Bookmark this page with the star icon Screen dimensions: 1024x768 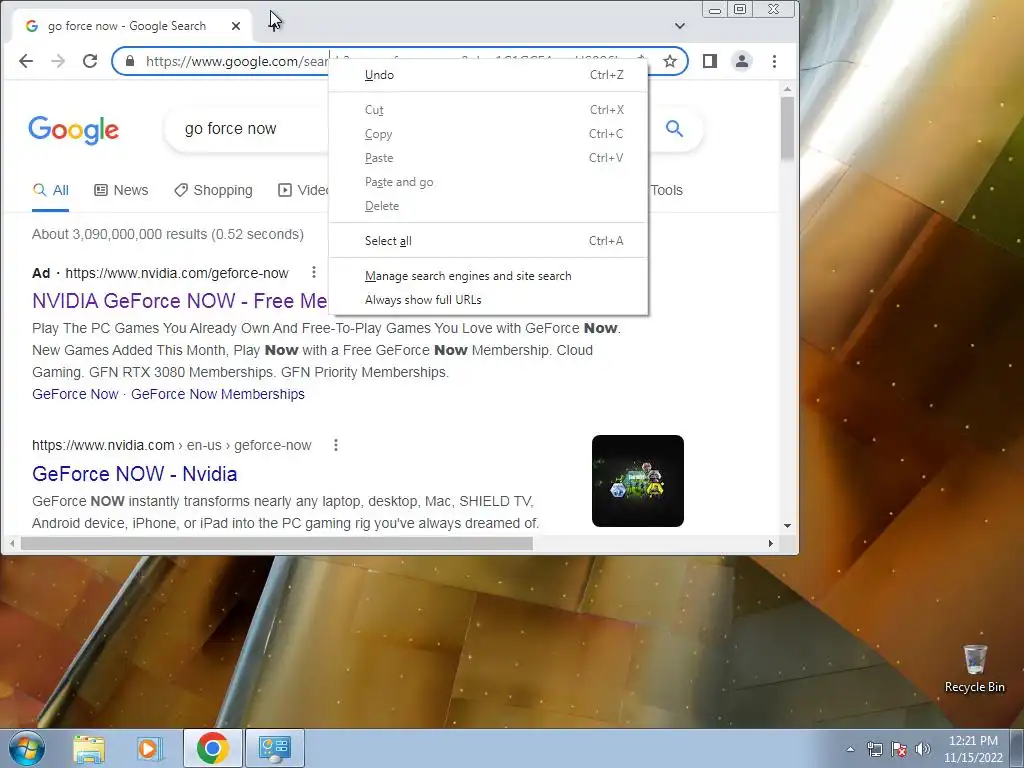(669, 61)
